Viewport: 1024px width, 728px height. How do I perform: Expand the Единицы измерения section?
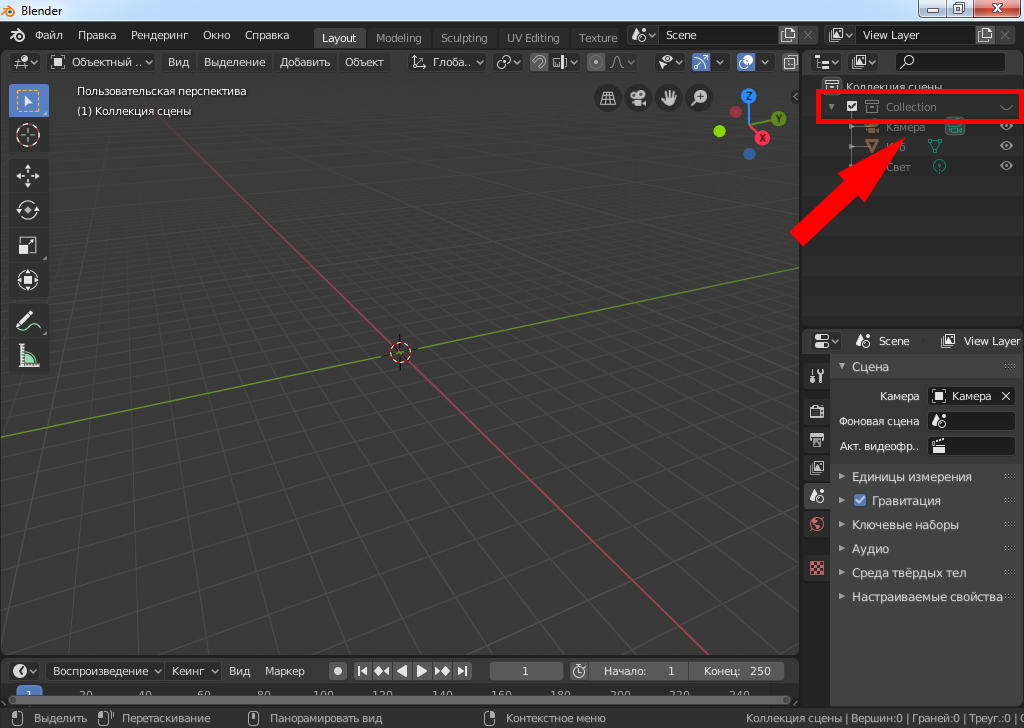click(x=911, y=477)
